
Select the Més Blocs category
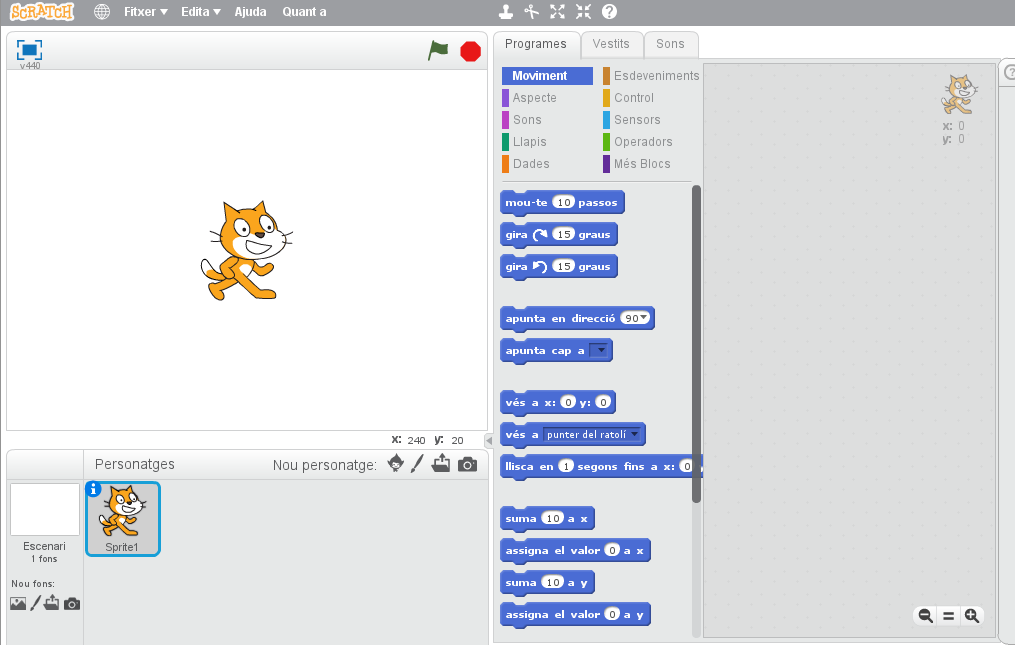(641, 164)
